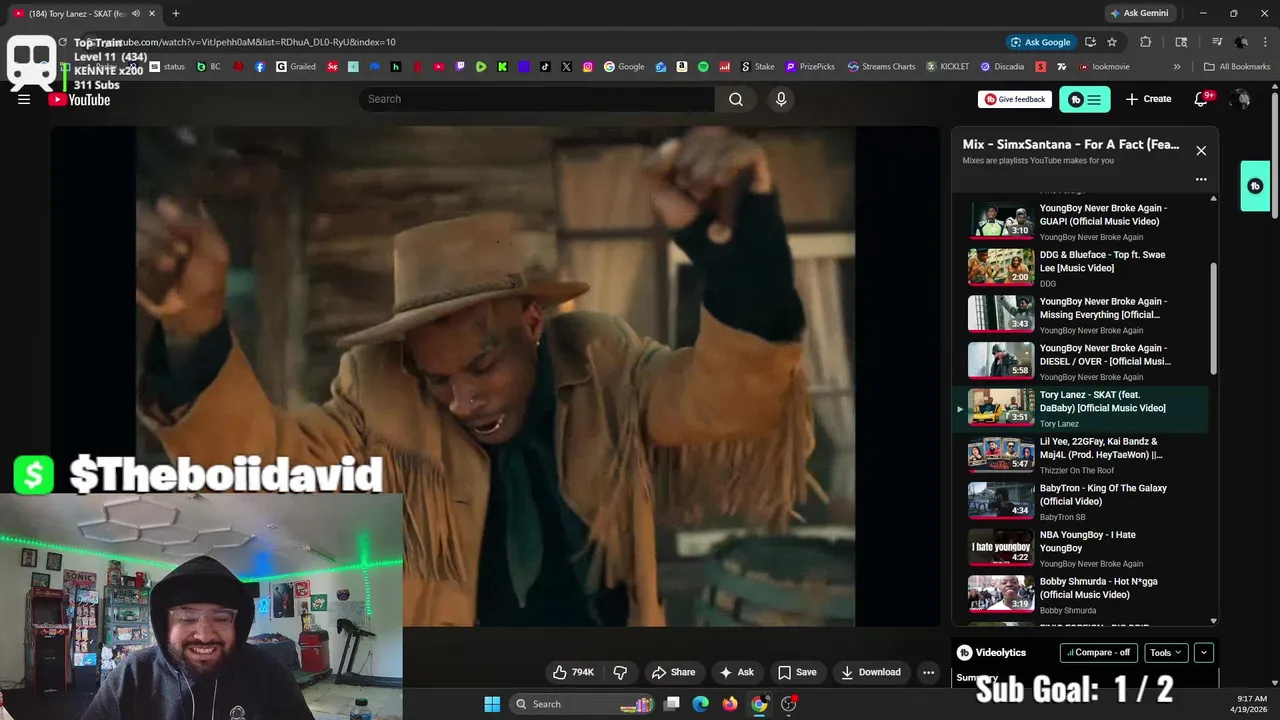Click the taskbar Search box

pos(580,704)
